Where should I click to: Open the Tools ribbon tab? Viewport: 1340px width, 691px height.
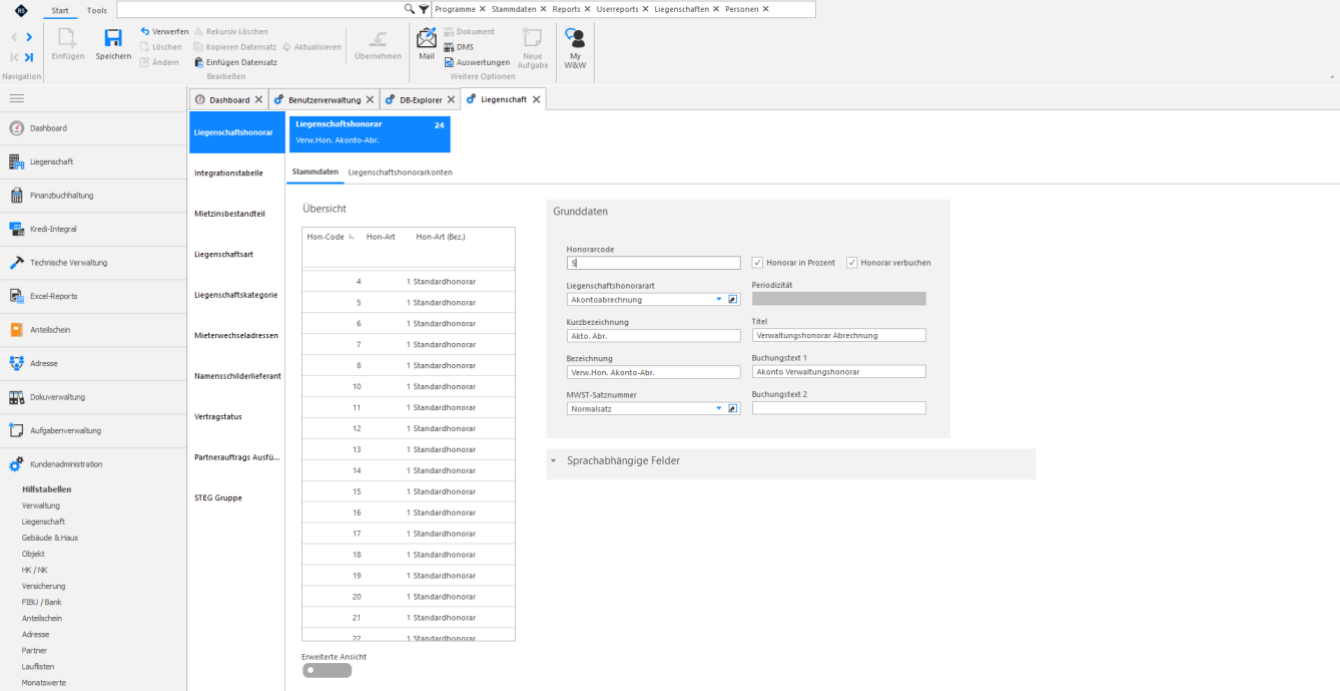[96, 10]
